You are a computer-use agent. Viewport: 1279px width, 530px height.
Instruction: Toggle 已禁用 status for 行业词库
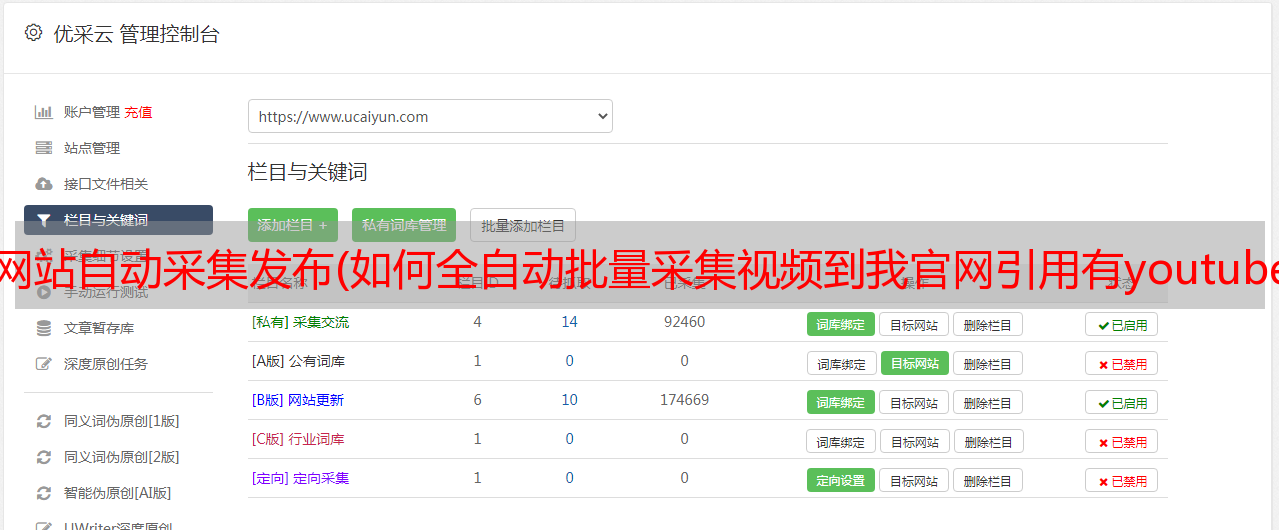click(x=1121, y=441)
